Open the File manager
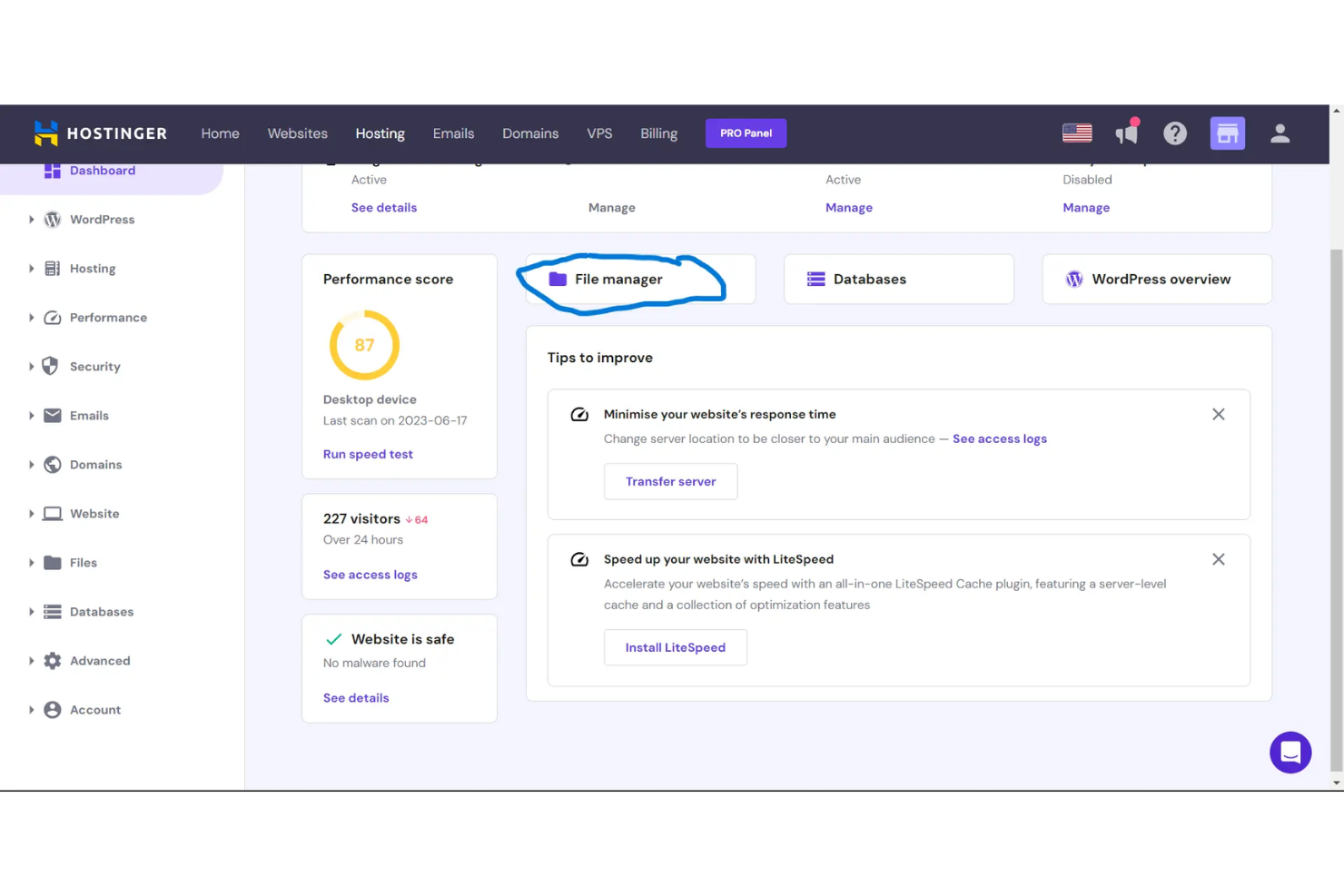 coord(618,279)
